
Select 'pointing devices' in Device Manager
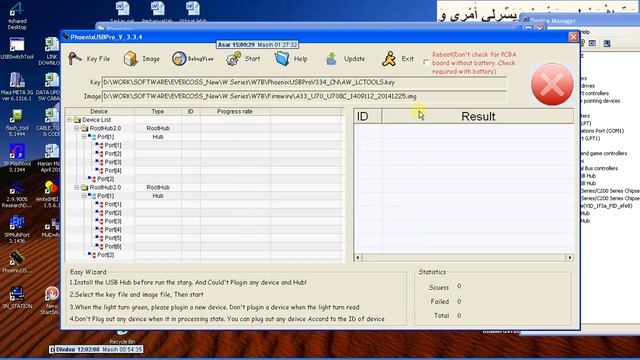tap(600, 101)
